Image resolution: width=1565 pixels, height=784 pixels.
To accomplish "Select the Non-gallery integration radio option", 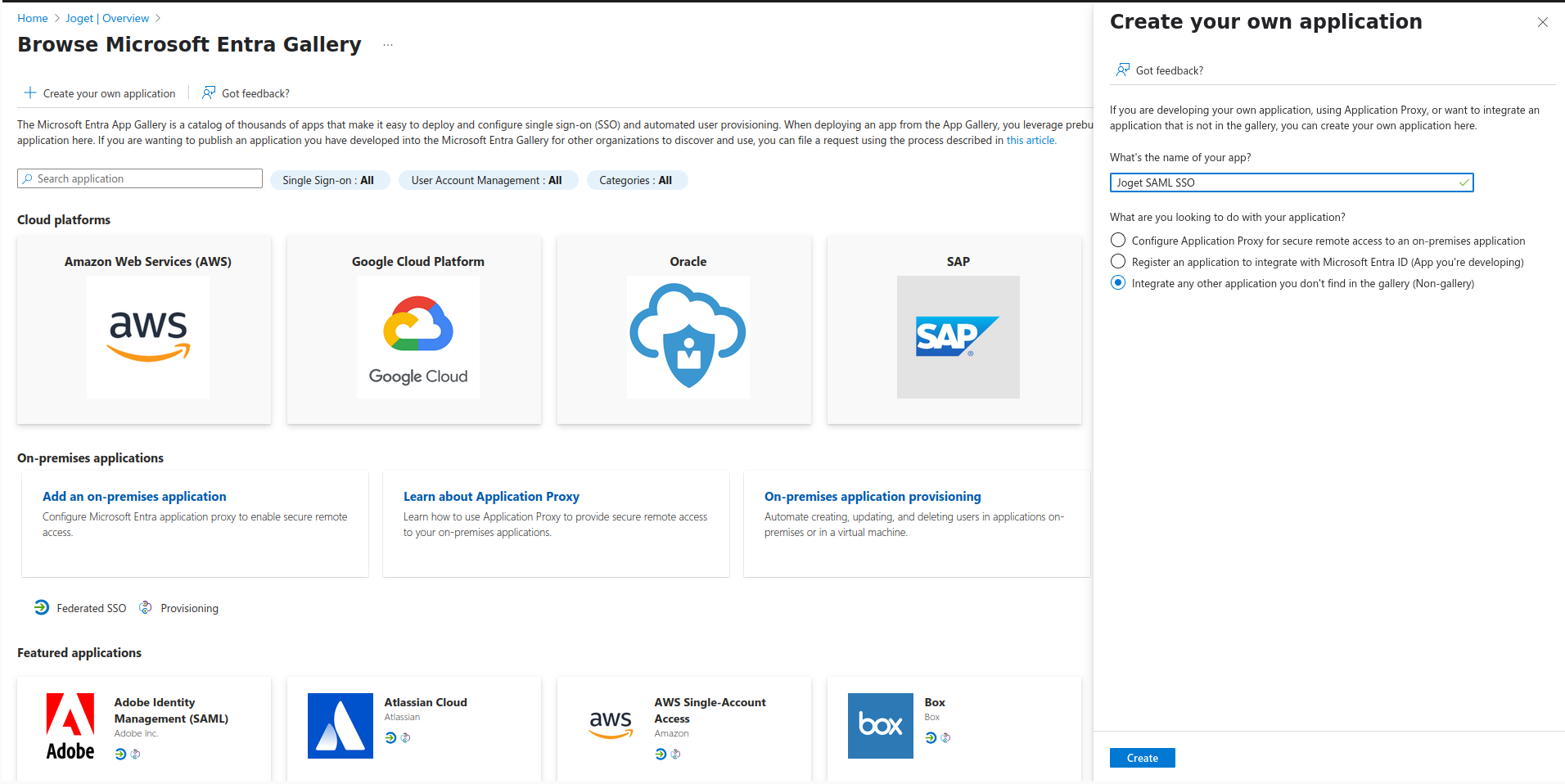I will 1118,283.
